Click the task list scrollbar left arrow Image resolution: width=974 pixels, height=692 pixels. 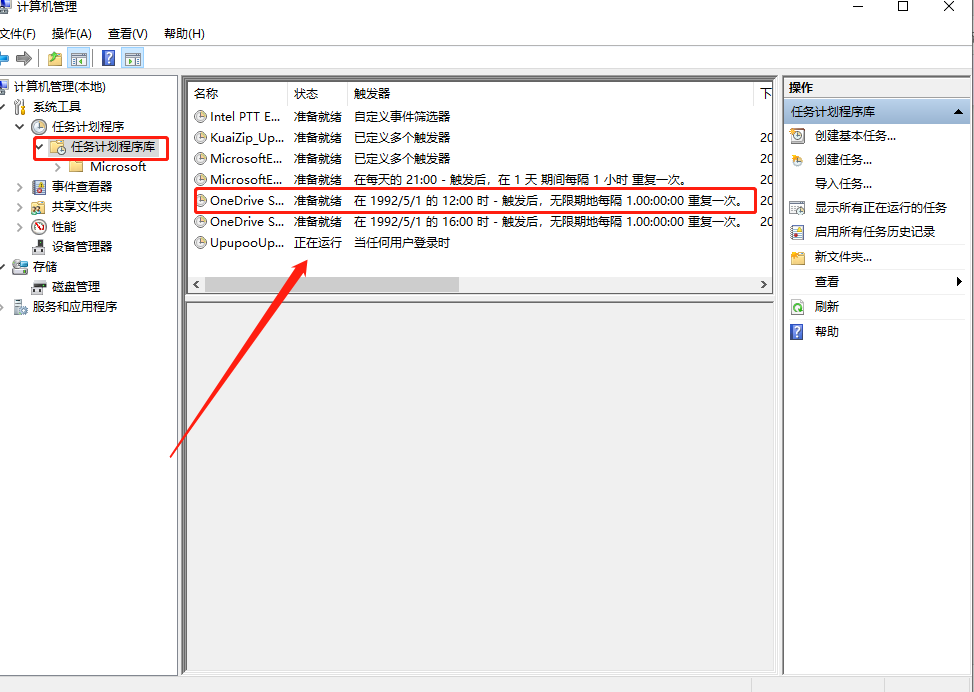click(x=196, y=285)
